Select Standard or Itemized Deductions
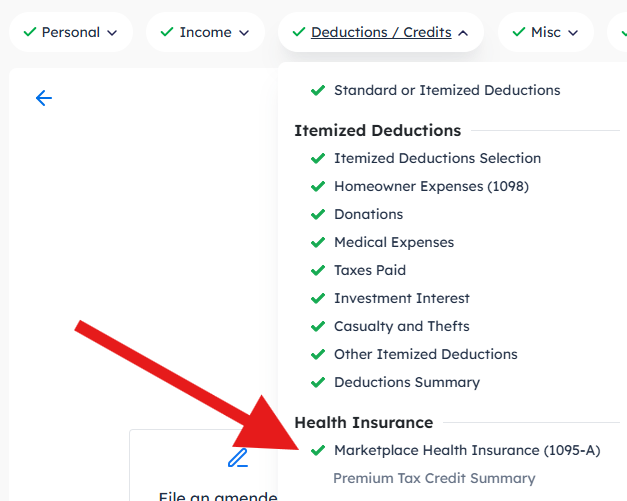 tap(447, 90)
